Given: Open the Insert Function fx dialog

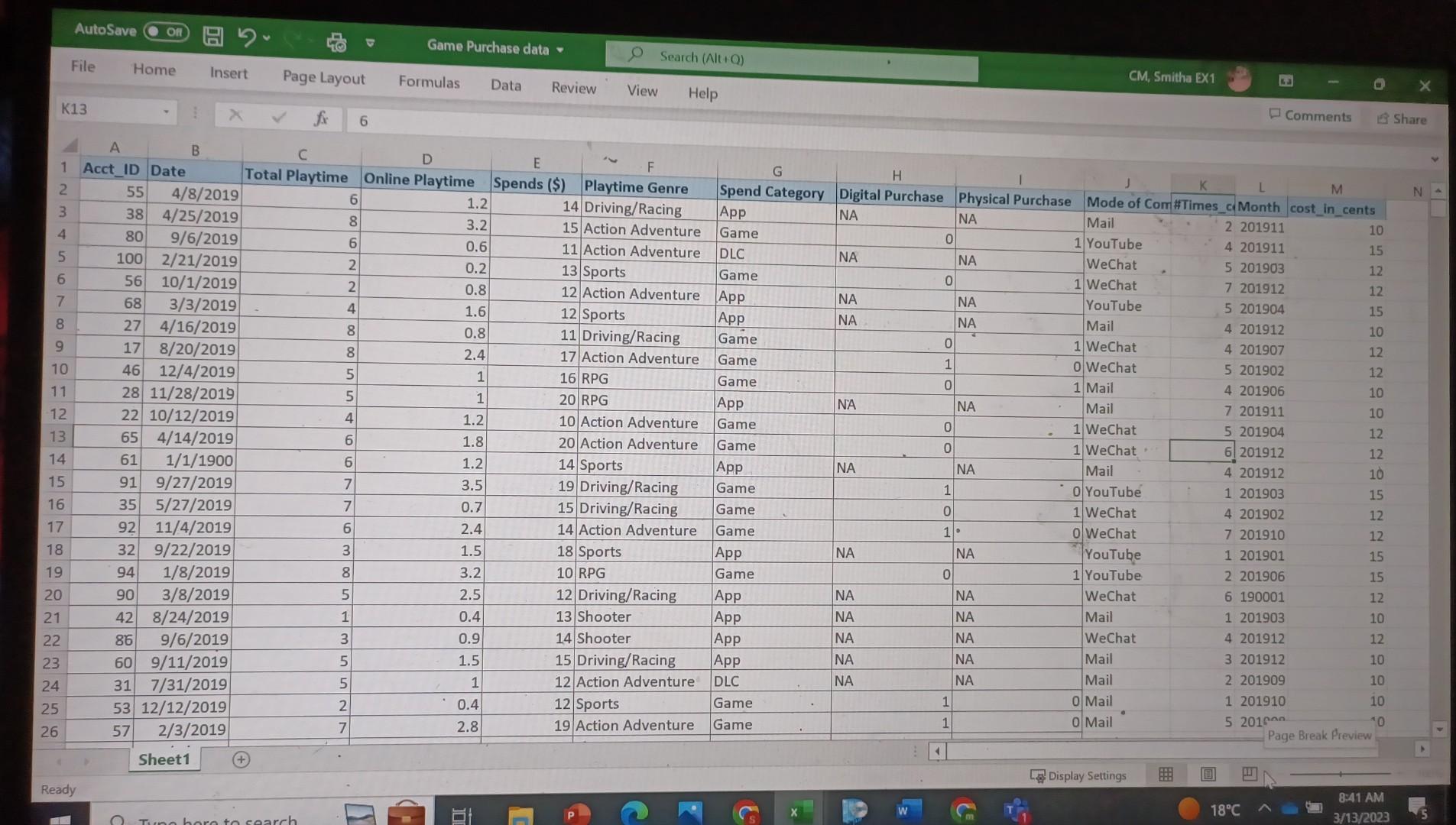Looking at the screenshot, I should (x=321, y=118).
